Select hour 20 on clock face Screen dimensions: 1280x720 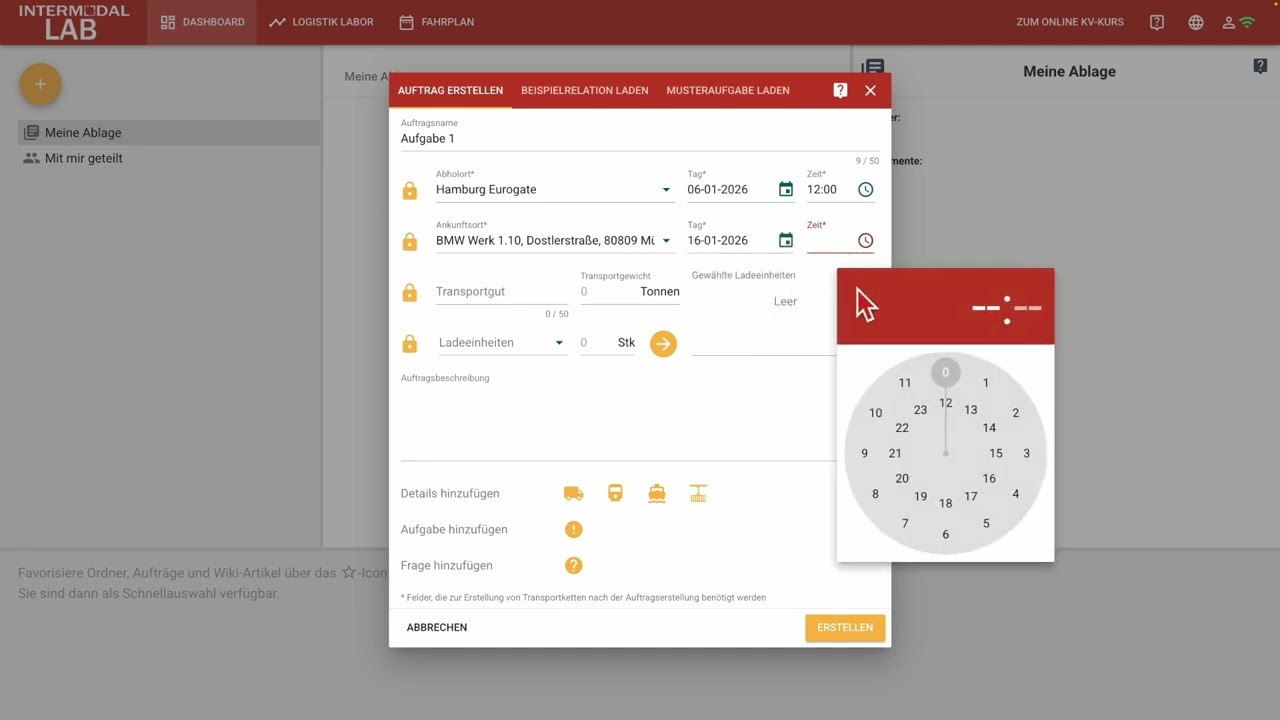tap(902, 479)
